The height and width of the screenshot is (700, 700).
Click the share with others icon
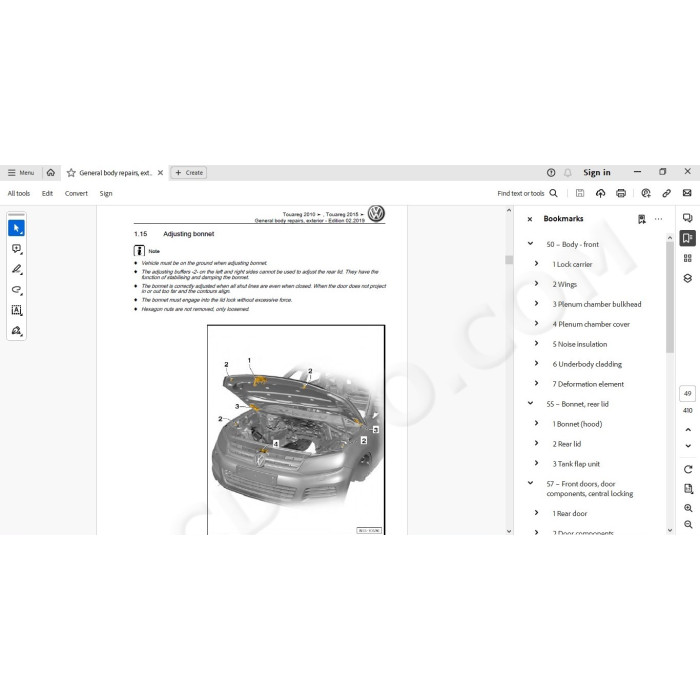646,193
